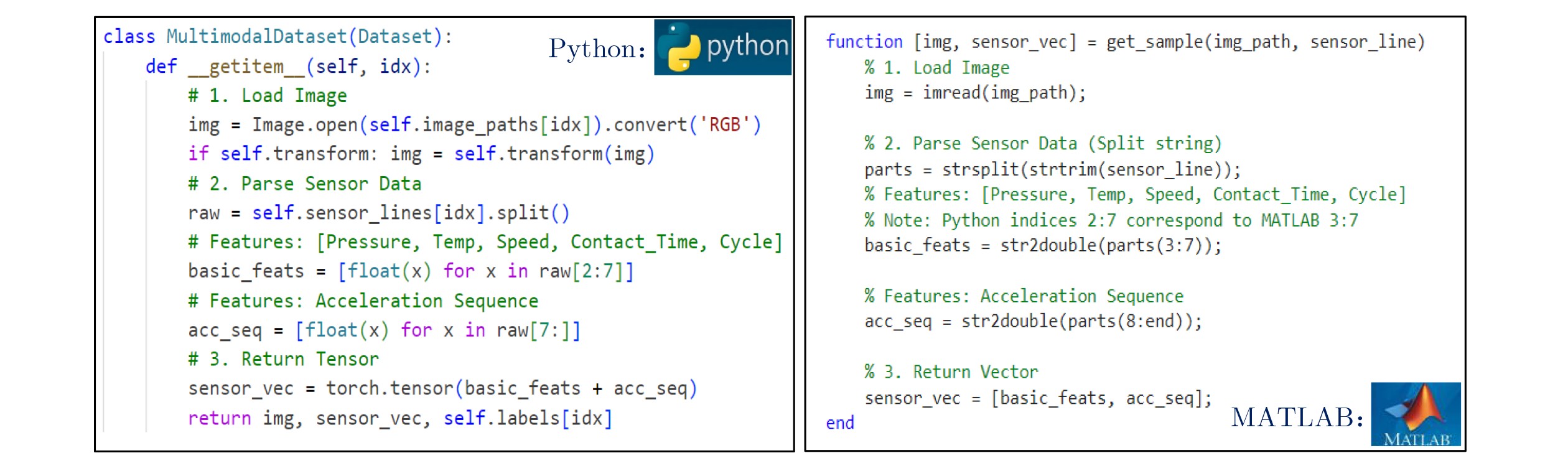Image resolution: width=1568 pixels, height=453 pixels.
Task: Click the "# 1. Load Image" Python comment
Action: tap(268, 96)
